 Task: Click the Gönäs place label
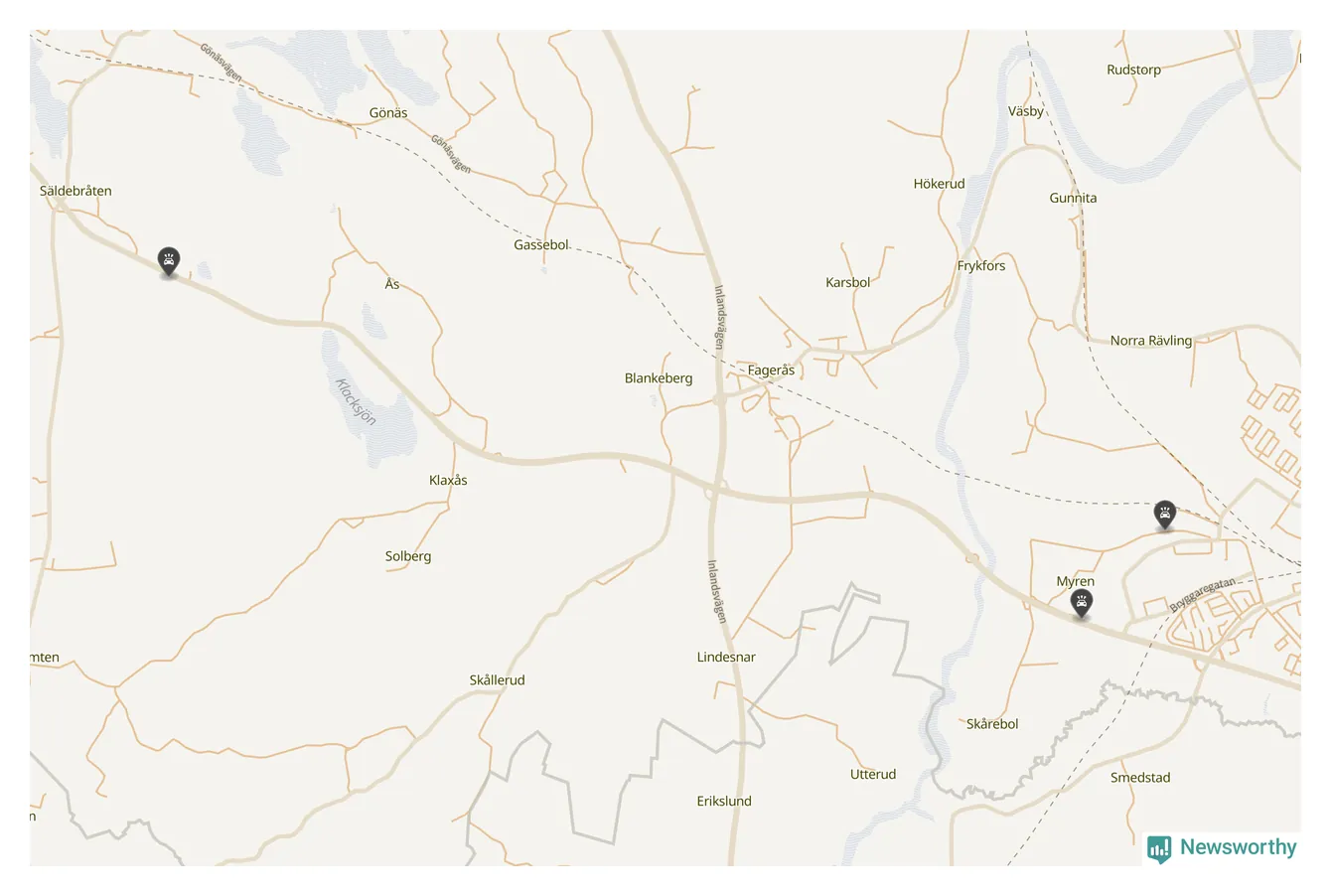pos(388,113)
